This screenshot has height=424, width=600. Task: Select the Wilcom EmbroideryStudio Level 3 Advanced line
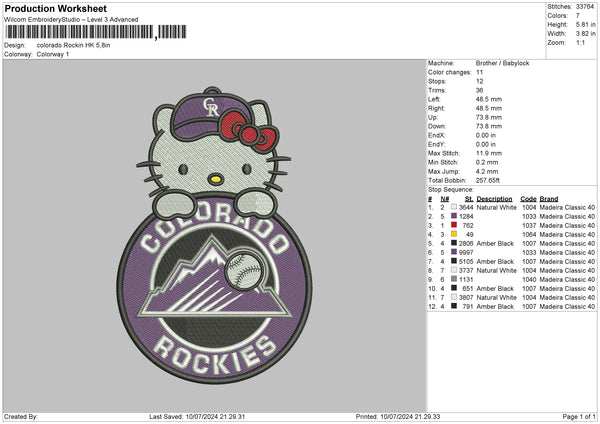pos(71,20)
